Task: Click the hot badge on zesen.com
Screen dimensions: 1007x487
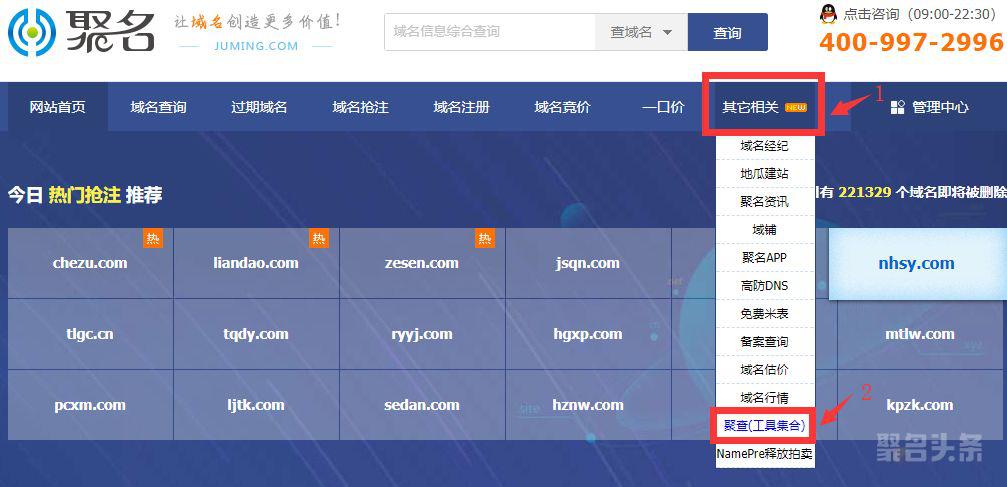Action: (x=485, y=238)
